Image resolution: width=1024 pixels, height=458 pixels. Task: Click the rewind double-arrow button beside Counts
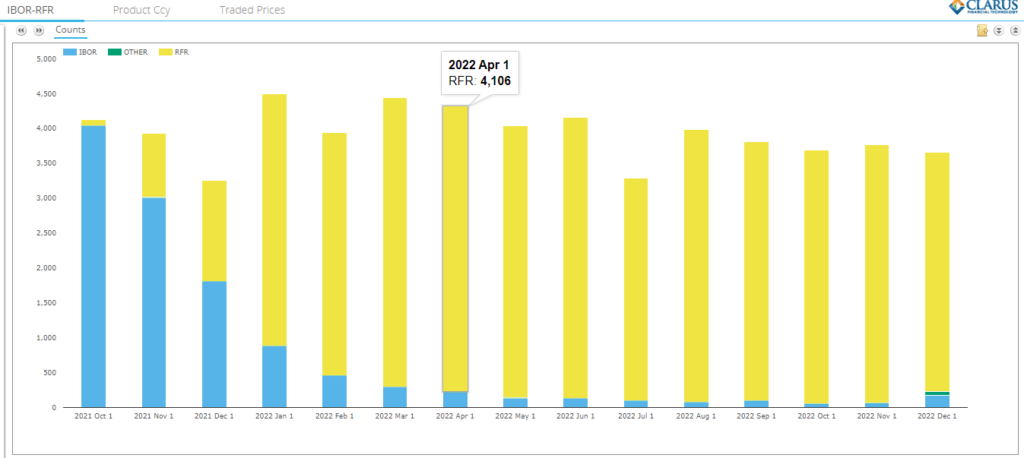(21, 31)
